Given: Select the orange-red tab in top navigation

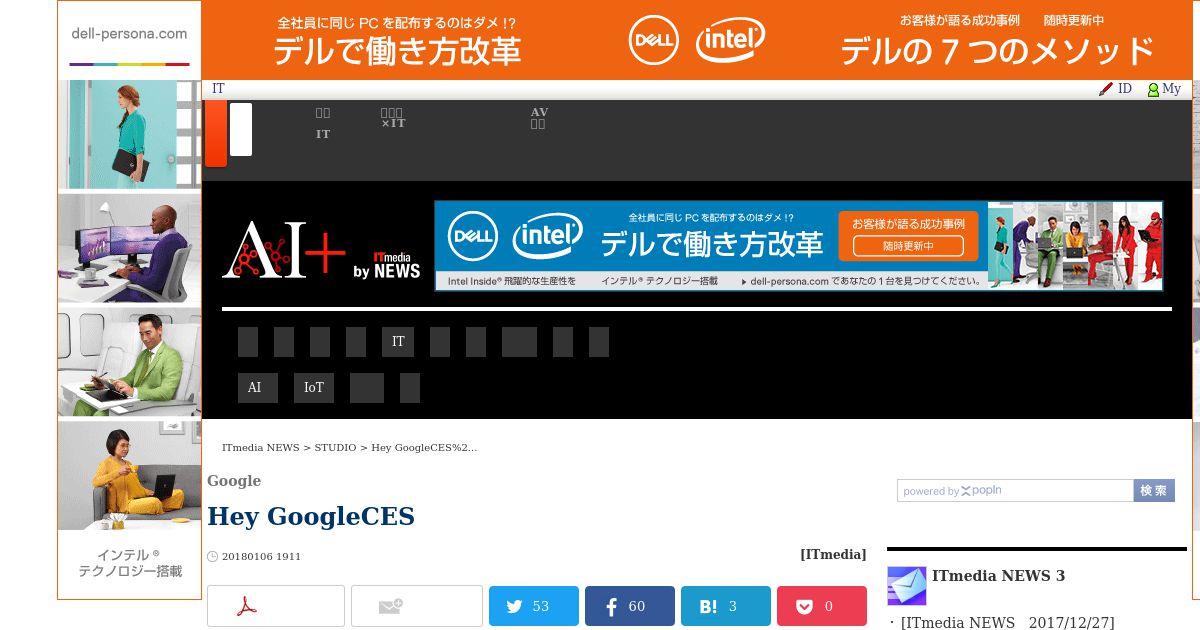Looking at the screenshot, I should (x=216, y=133).
